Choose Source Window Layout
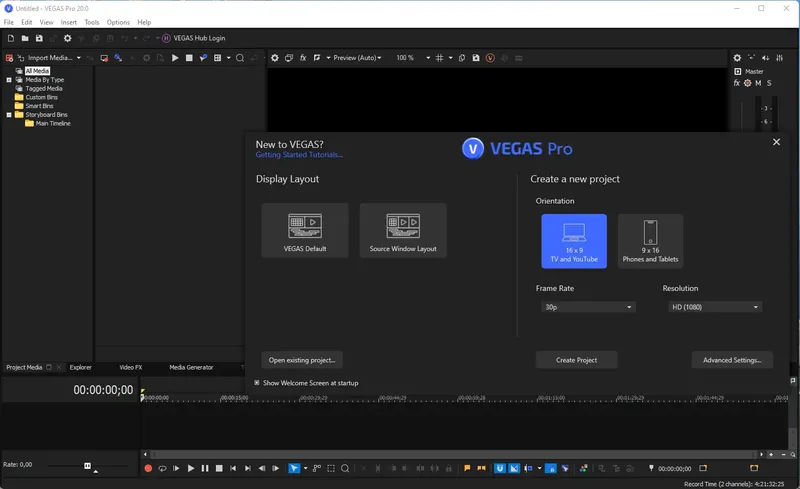Image resolution: width=800 pixels, height=489 pixels. 403,230
